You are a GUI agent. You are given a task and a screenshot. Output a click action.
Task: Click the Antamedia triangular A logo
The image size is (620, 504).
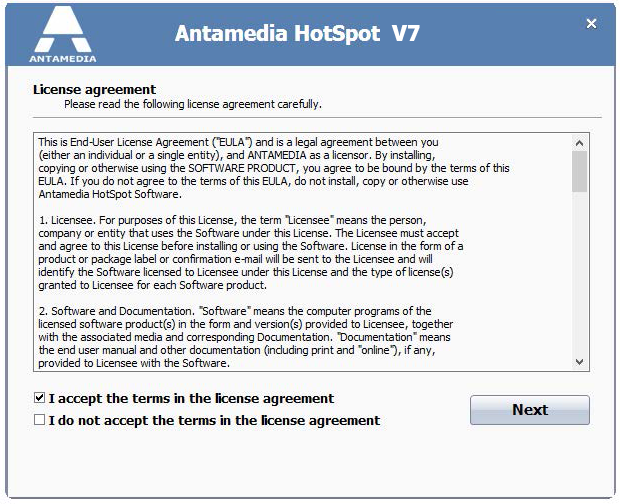63,29
